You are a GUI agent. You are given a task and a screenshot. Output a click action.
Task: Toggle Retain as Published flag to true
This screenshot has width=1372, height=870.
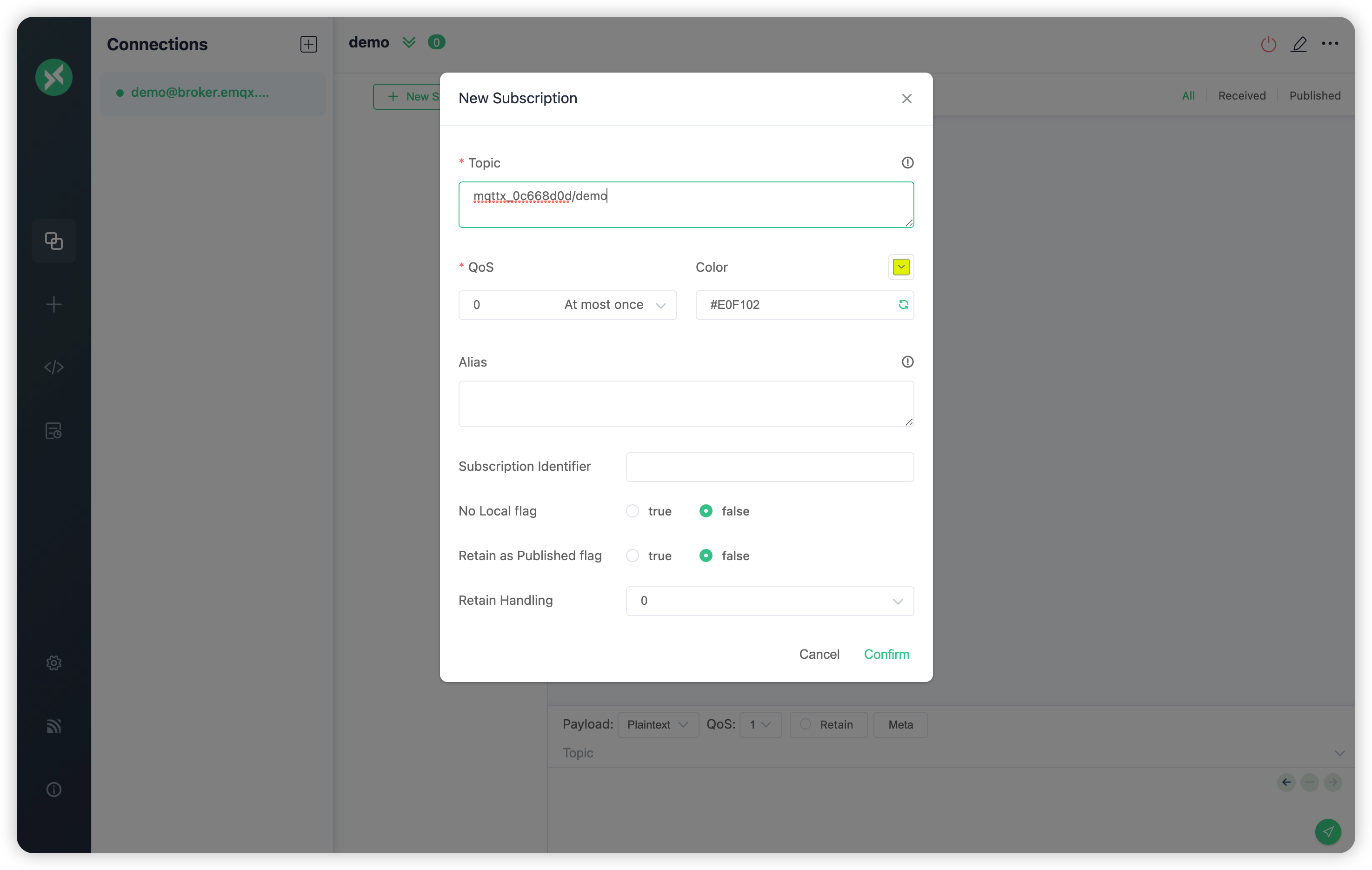tap(632, 556)
